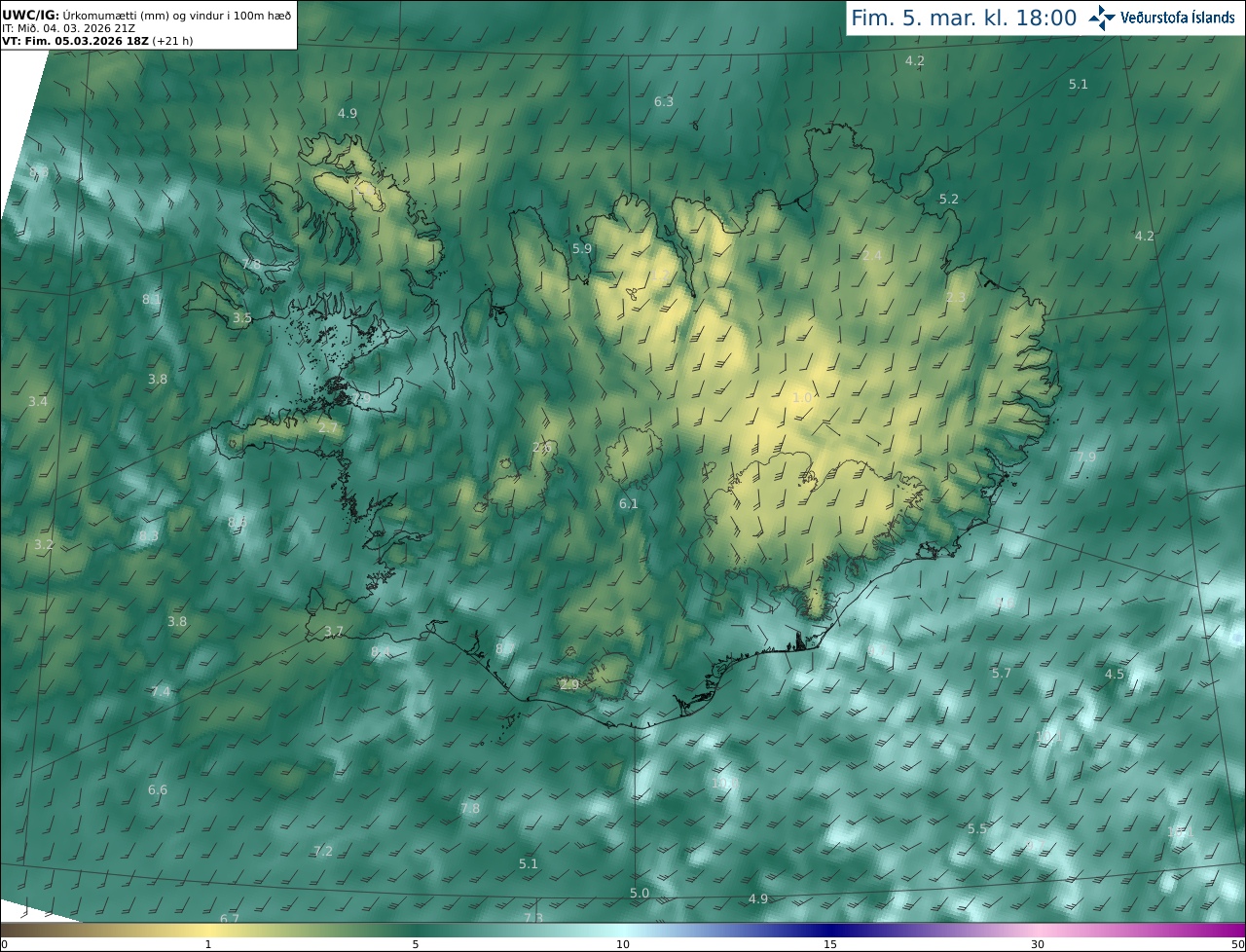Click the '3.7' value near Reykjanes
The width and height of the screenshot is (1246, 952).
pyautogui.click(x=334, y=631)
